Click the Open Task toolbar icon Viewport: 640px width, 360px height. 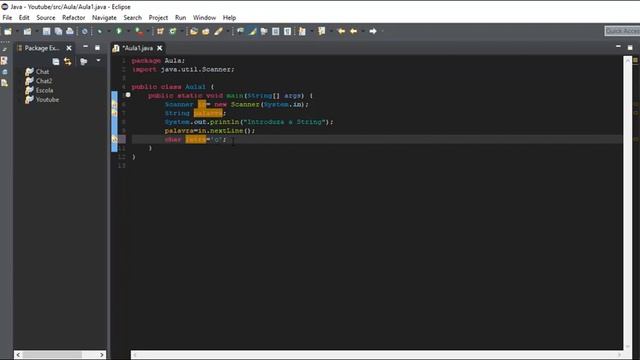(x=206, y=31)
